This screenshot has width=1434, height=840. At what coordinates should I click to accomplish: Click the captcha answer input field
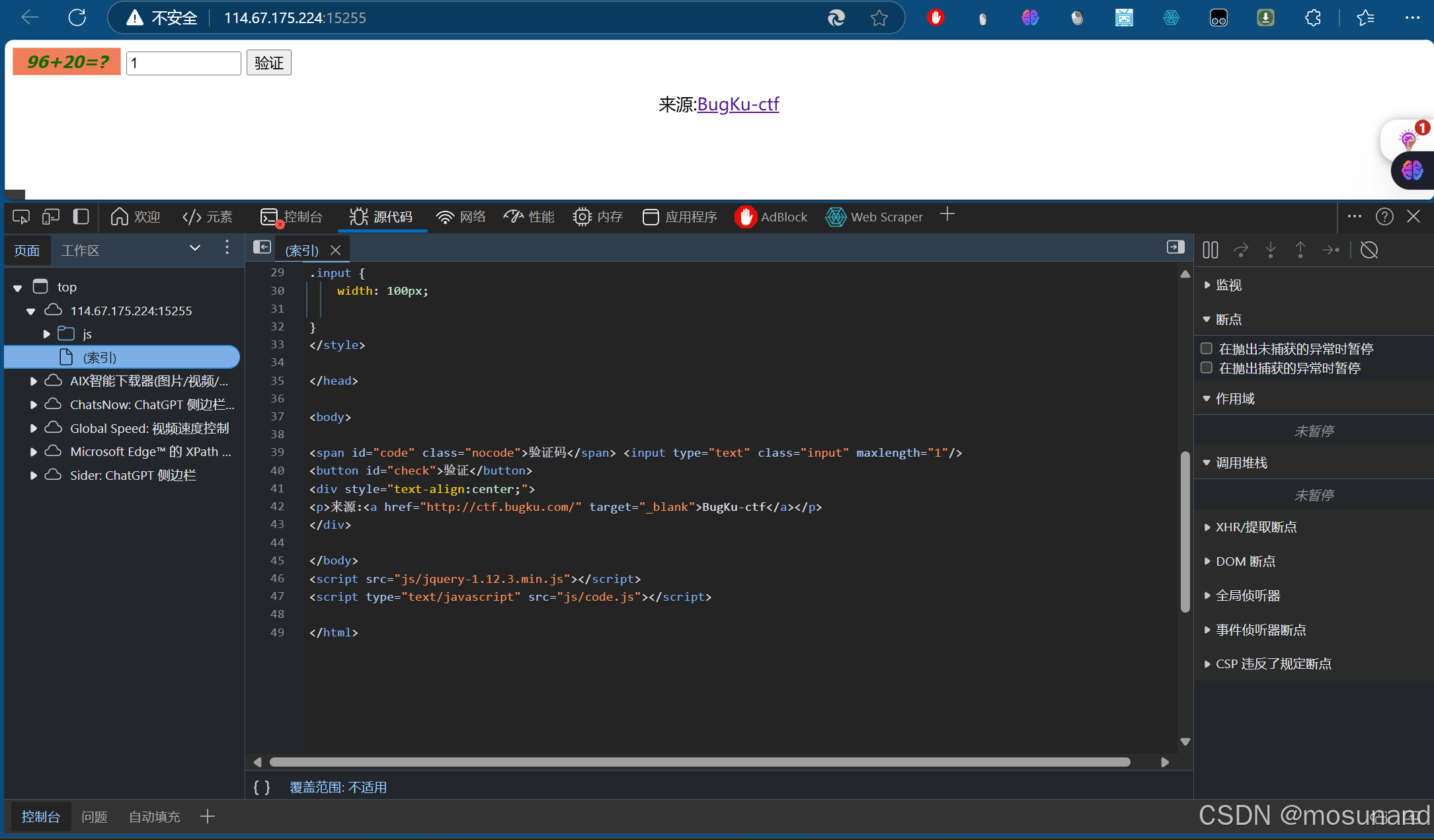[x=183, y=63]
